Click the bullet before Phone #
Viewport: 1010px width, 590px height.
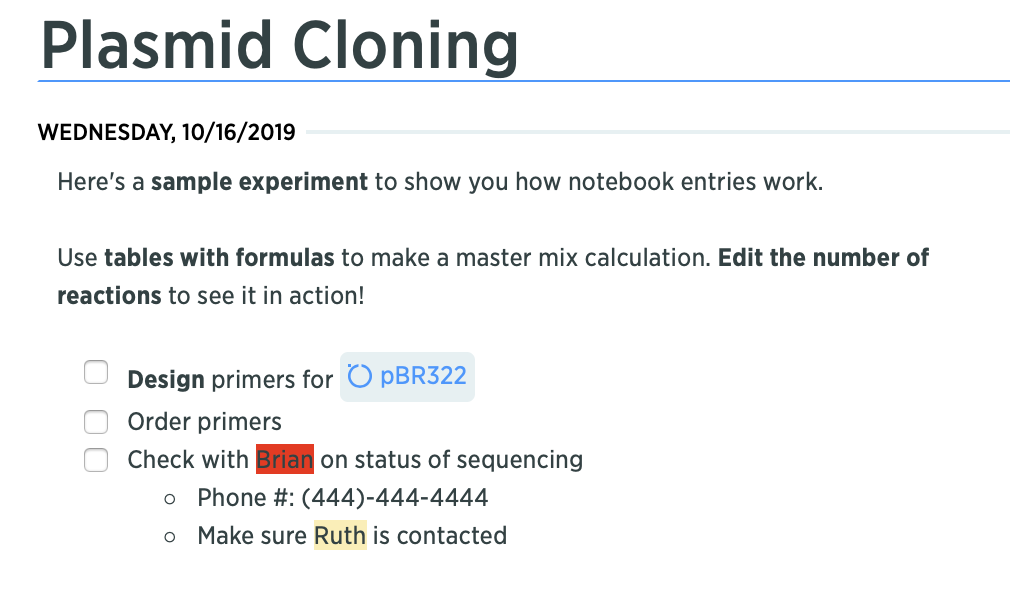pyautogui.click(x=170, y=499)
